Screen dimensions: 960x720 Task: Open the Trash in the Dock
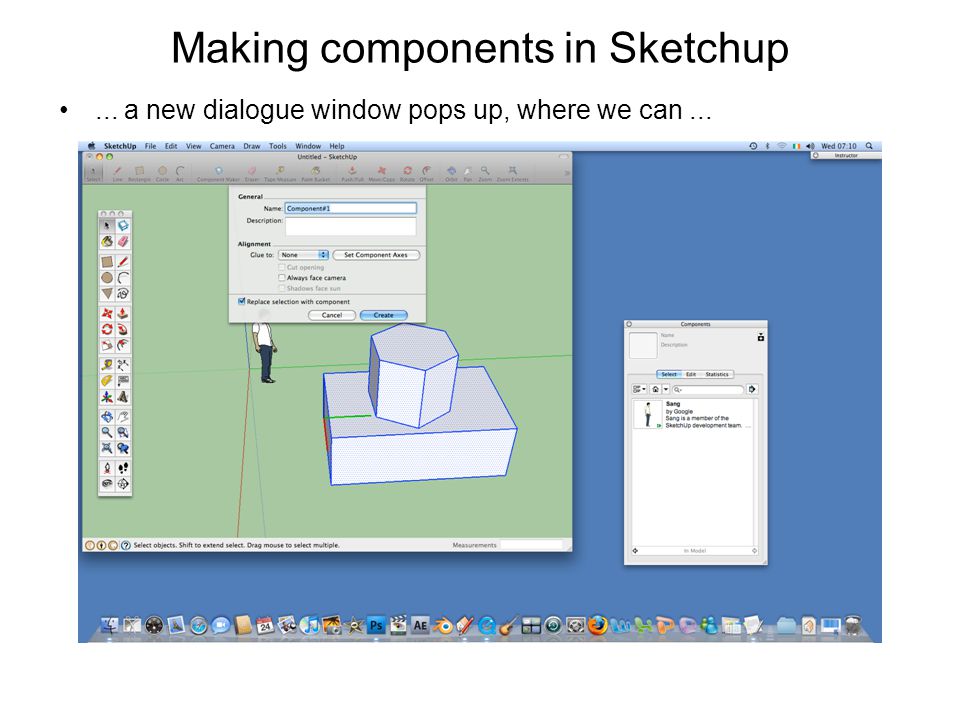click(x=853, y=625)
